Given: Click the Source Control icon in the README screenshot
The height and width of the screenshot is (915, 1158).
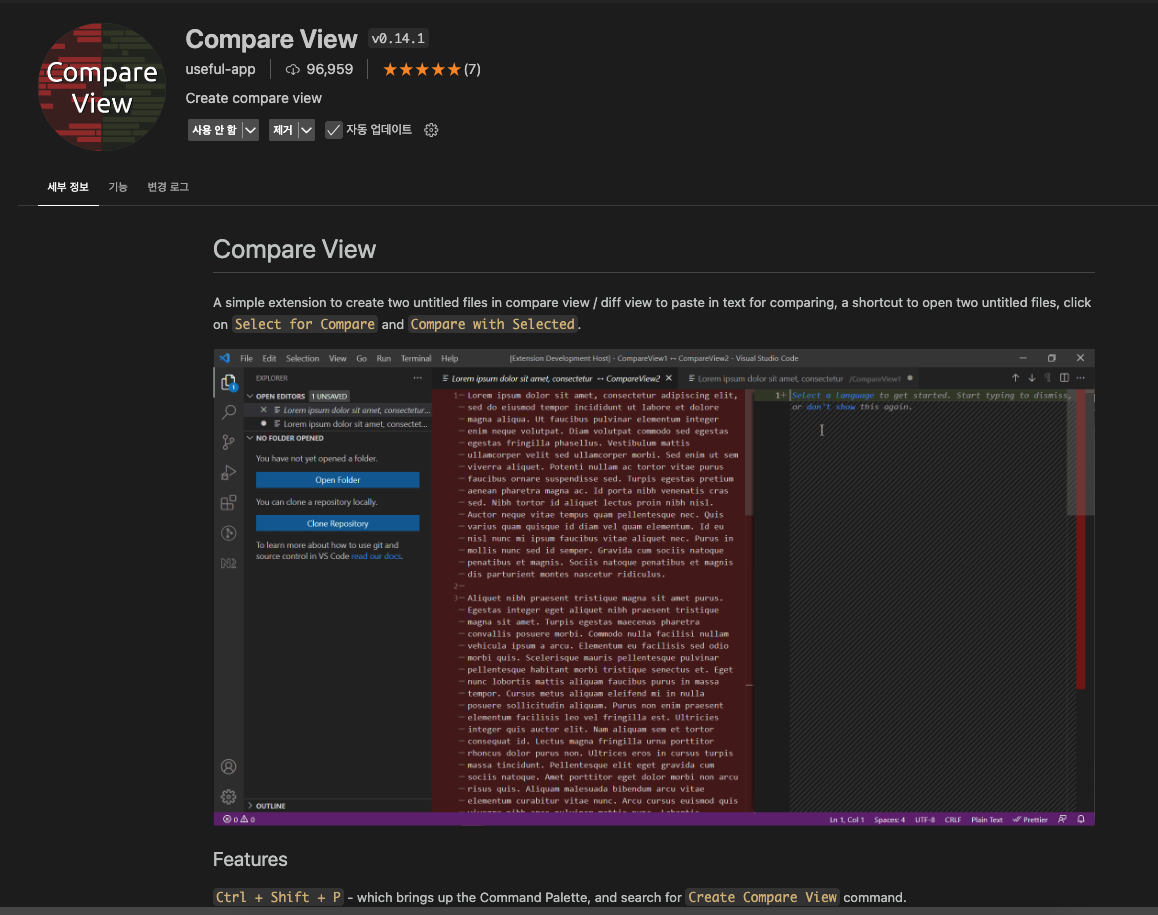Looking at the screenshot, I should [x=229, y=442].
